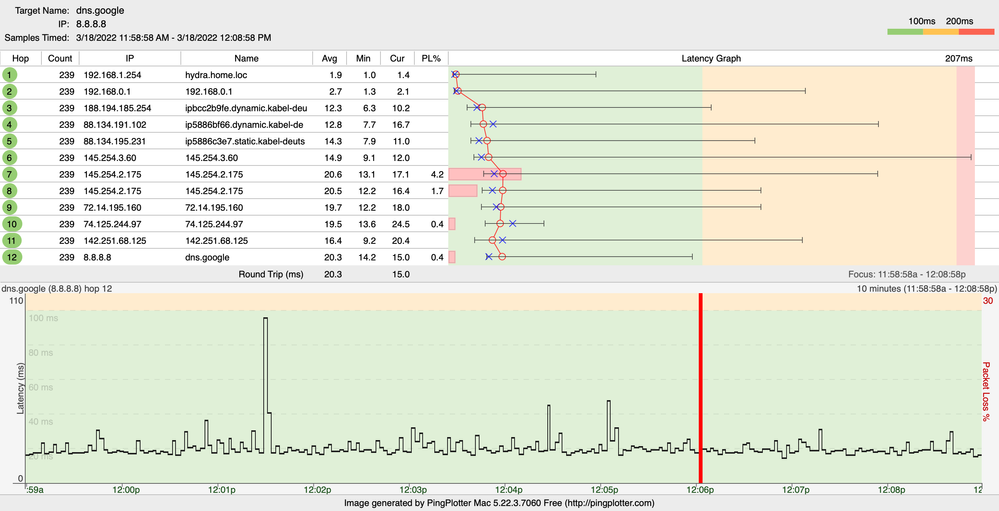The height and width of the screenshot is (511, 999).
Task: Click the packet loss bar for hop 7
Action: [x=485, y=175]
